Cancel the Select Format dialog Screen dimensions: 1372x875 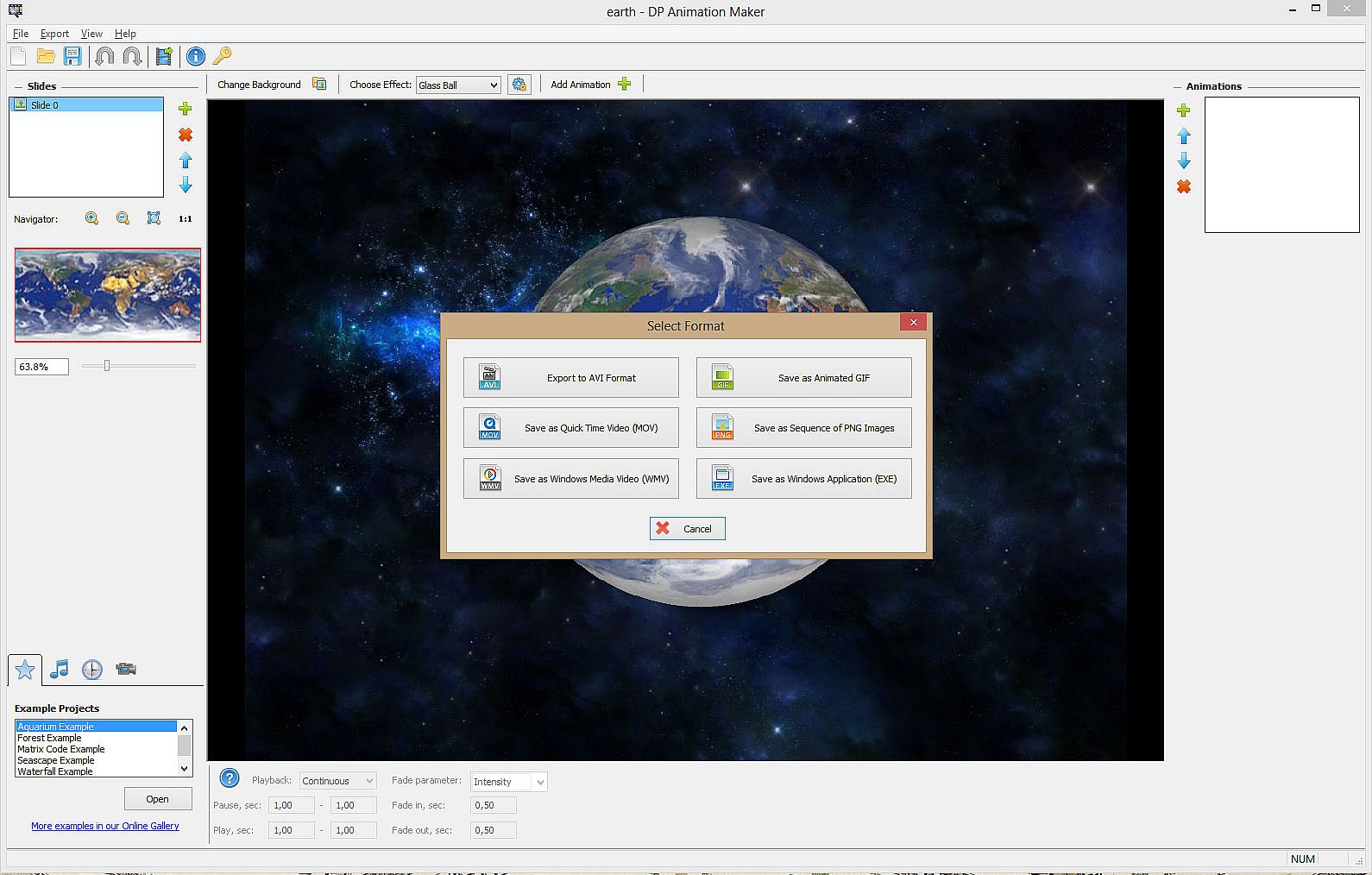tap(687, 529)
